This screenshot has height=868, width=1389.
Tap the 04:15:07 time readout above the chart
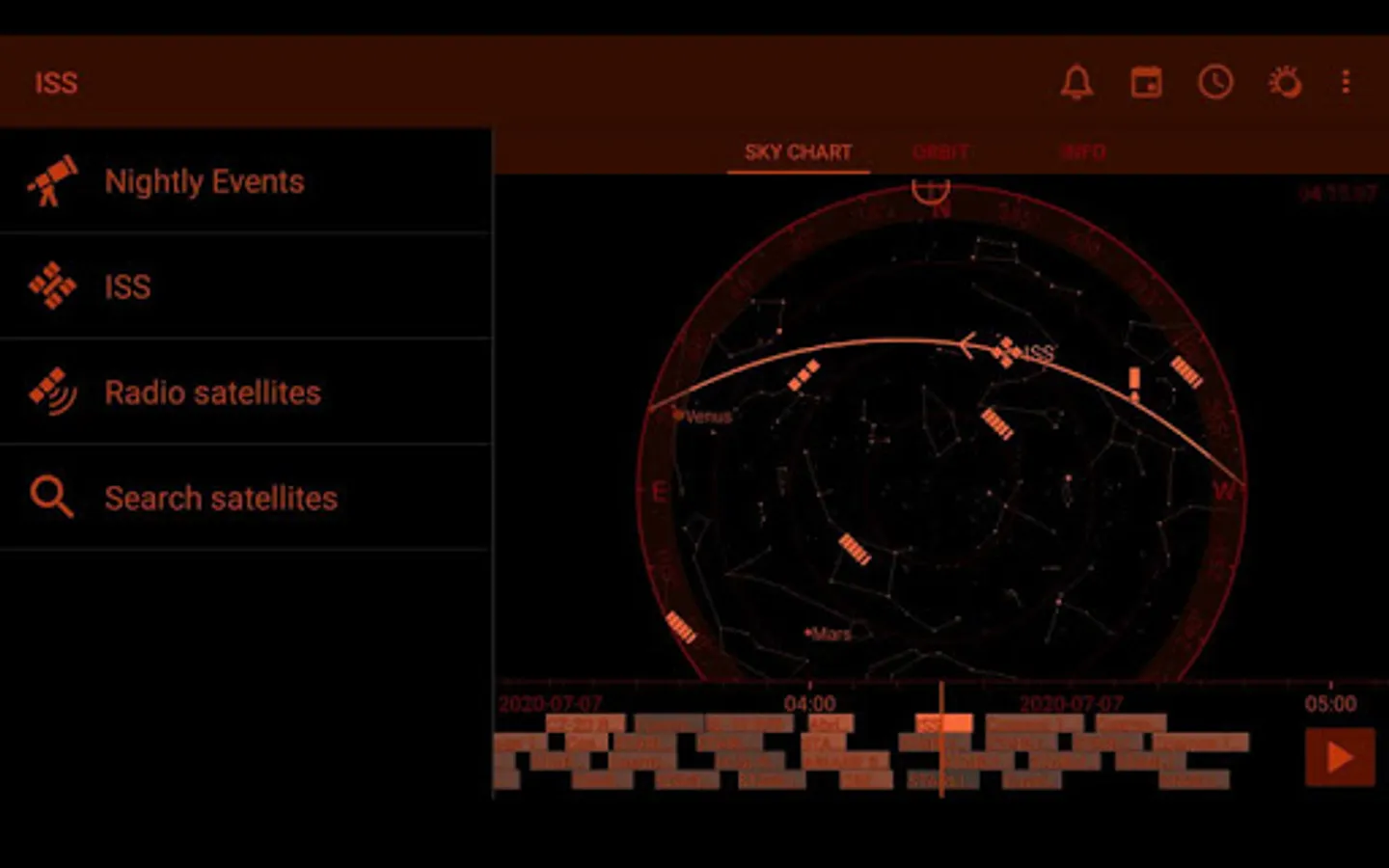pos(1338,194)
